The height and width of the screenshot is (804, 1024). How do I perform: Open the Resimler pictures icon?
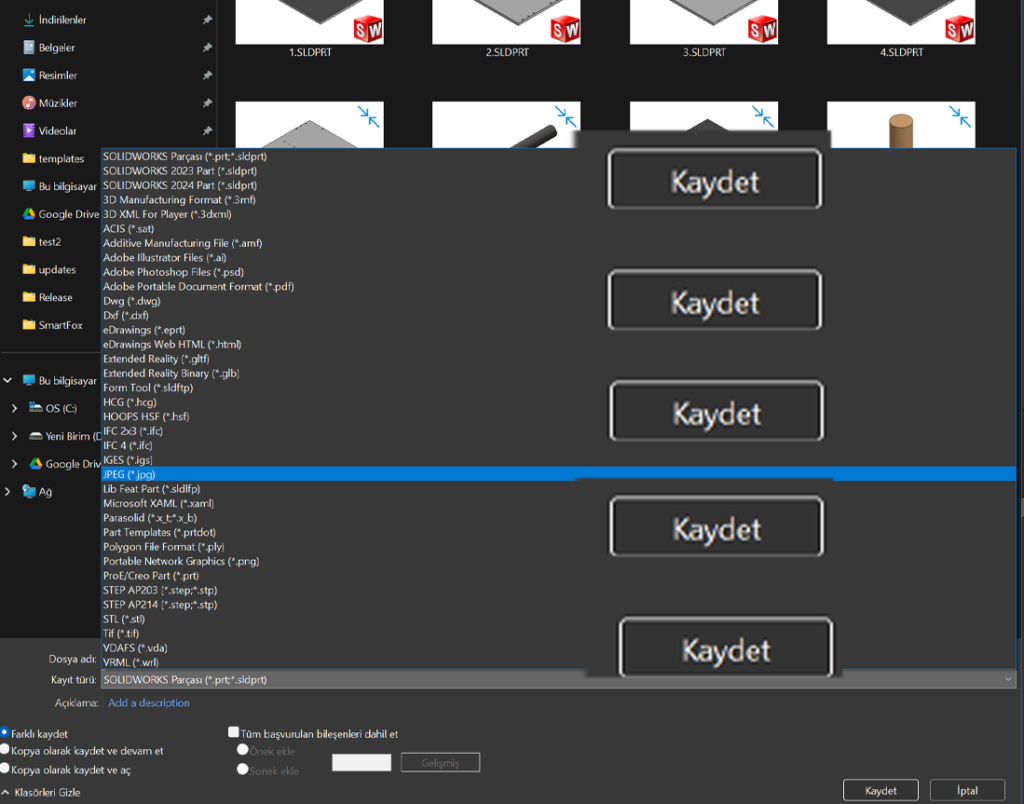28,75
